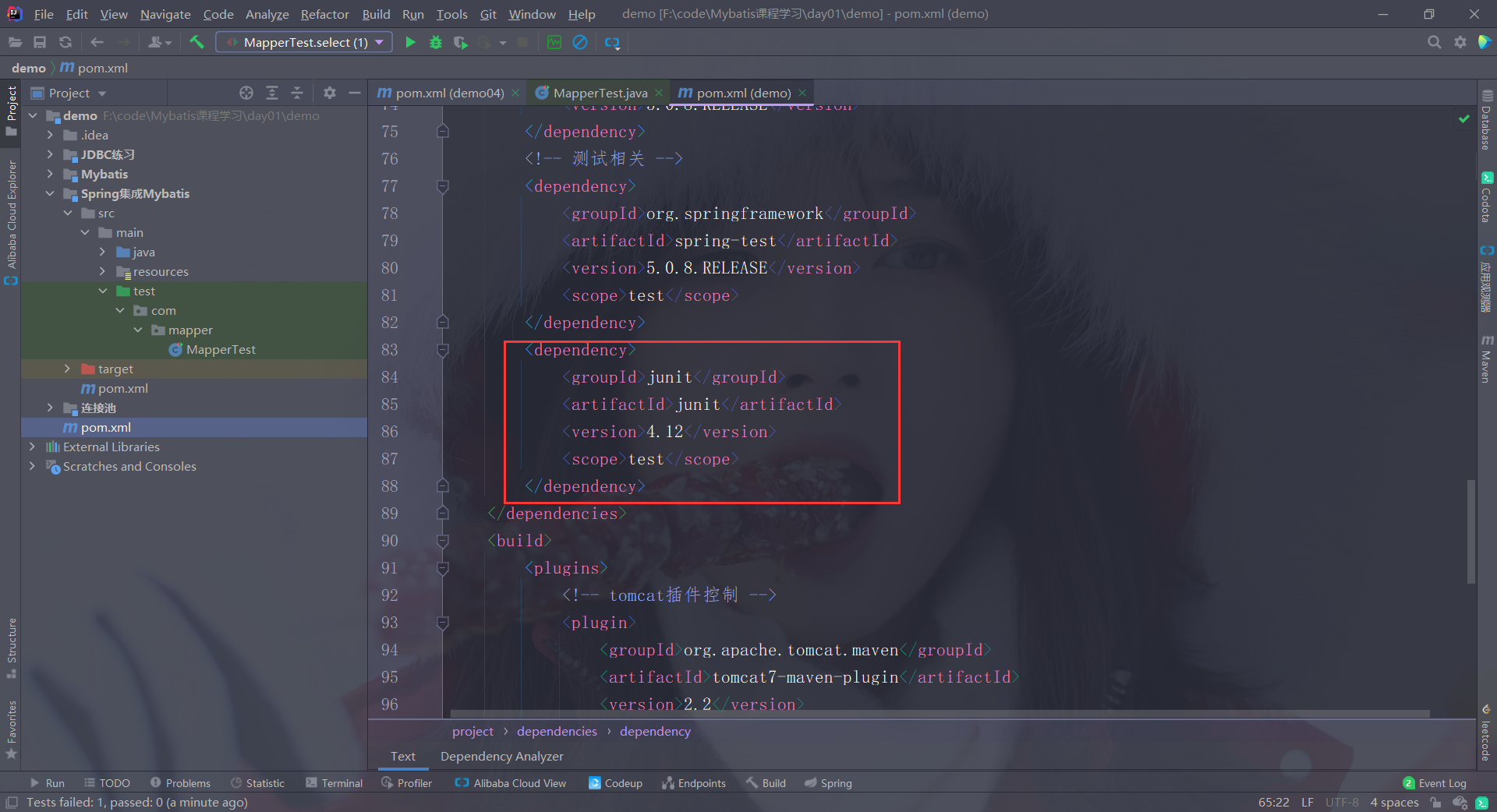Image resolution: width=1497 pixels, height=812 pixels.
Task: Close the pom.xml (demo04) tab
Action: tap(515, 93)
